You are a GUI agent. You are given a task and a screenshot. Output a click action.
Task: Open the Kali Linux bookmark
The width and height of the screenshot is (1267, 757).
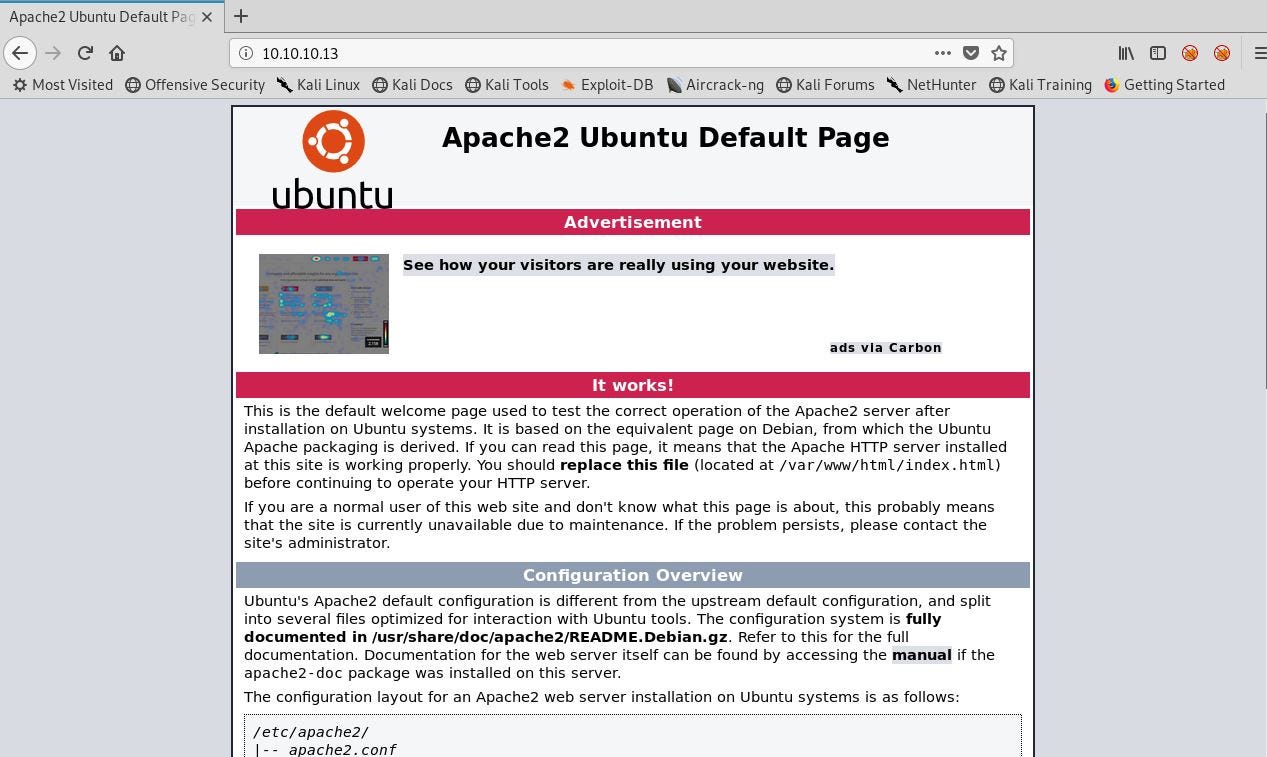pos(318,85)
